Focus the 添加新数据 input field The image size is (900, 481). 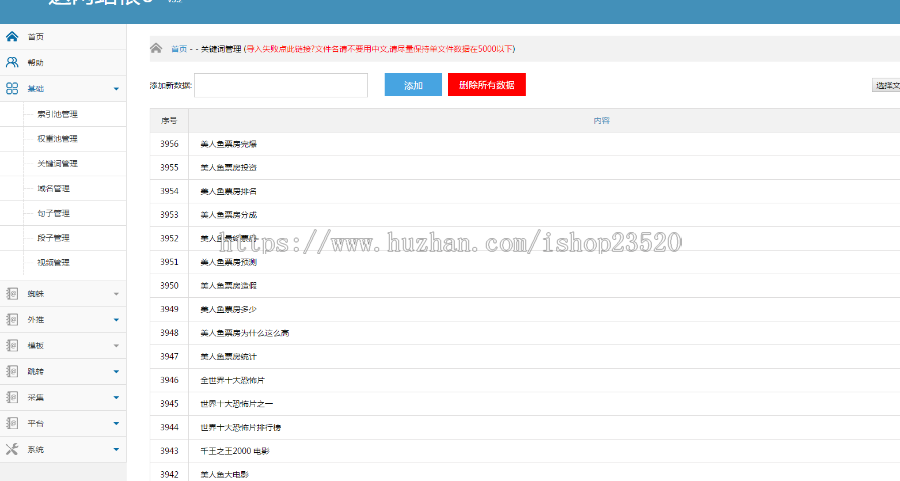(x=281, y=86)
